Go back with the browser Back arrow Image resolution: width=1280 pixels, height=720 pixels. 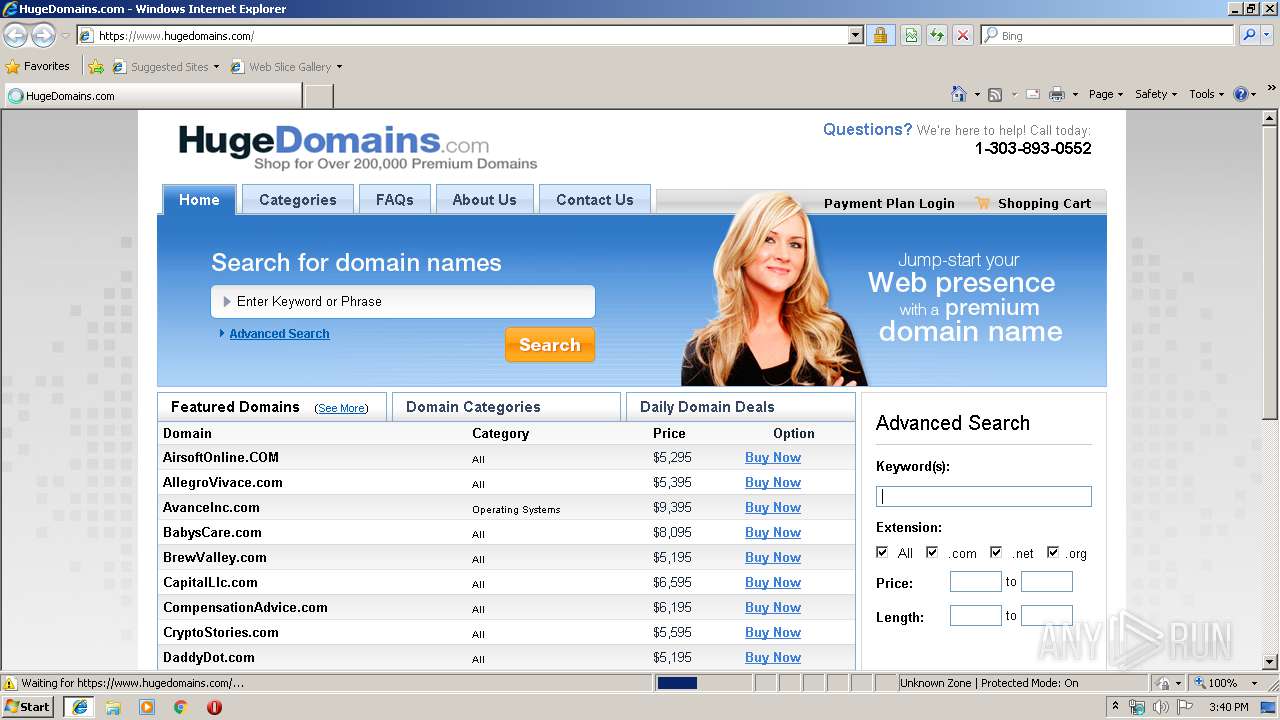click(x=15, y=36)
